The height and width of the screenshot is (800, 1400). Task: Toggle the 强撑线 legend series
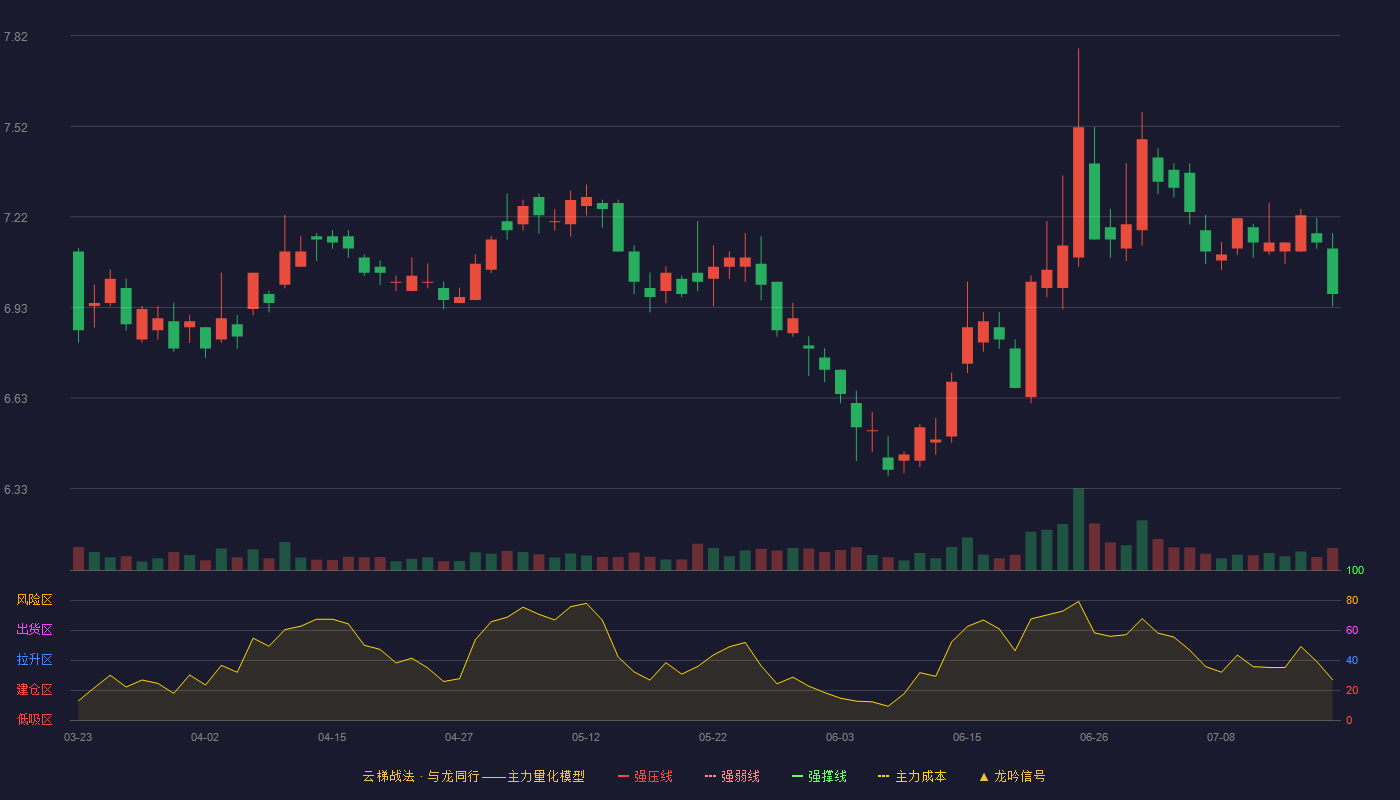pyautogui.click(x=819, y=776)
